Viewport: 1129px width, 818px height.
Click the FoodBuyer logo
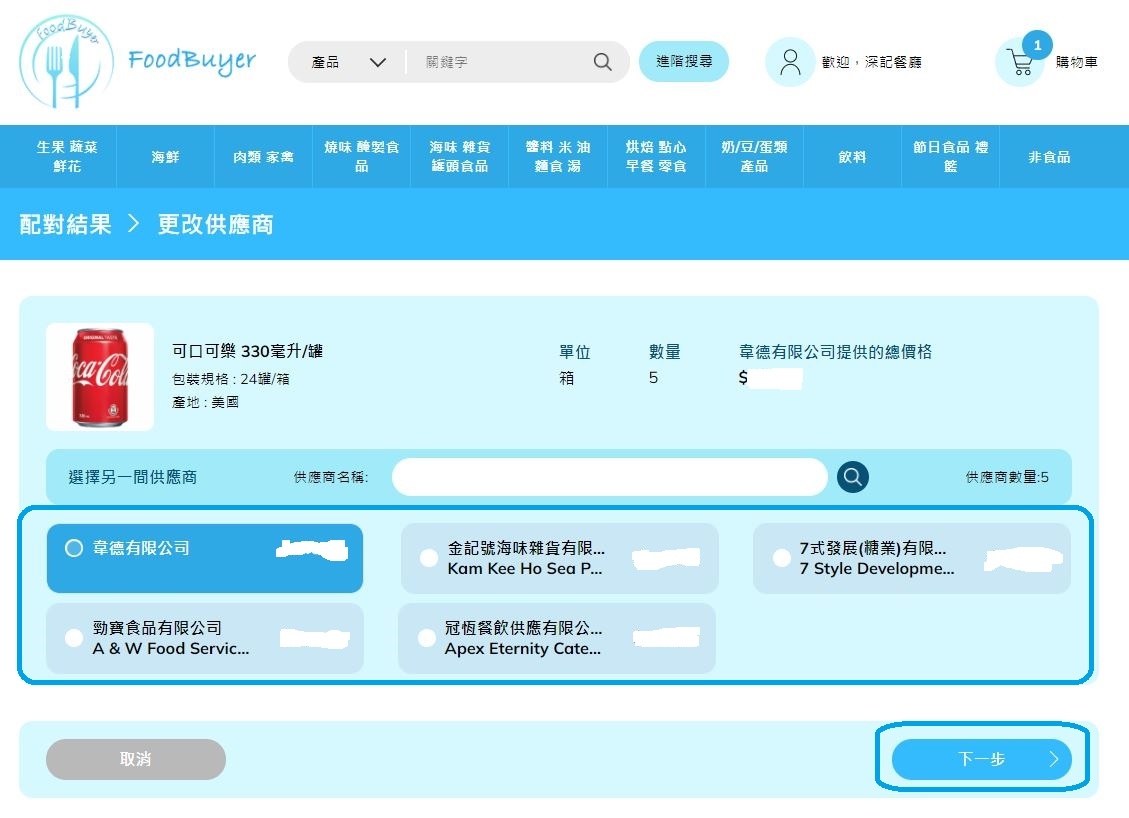click(138, 62)
